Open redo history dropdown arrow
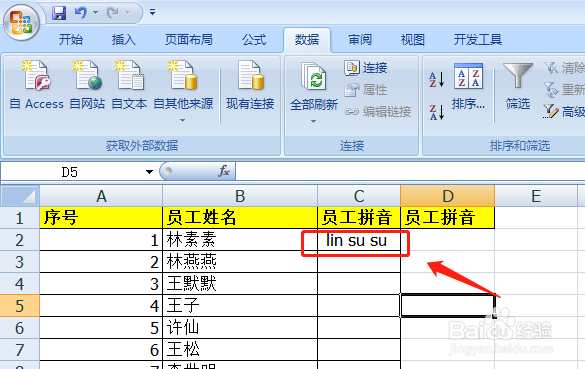The height and width of the screenshot is (369, 585). (128, 13)
